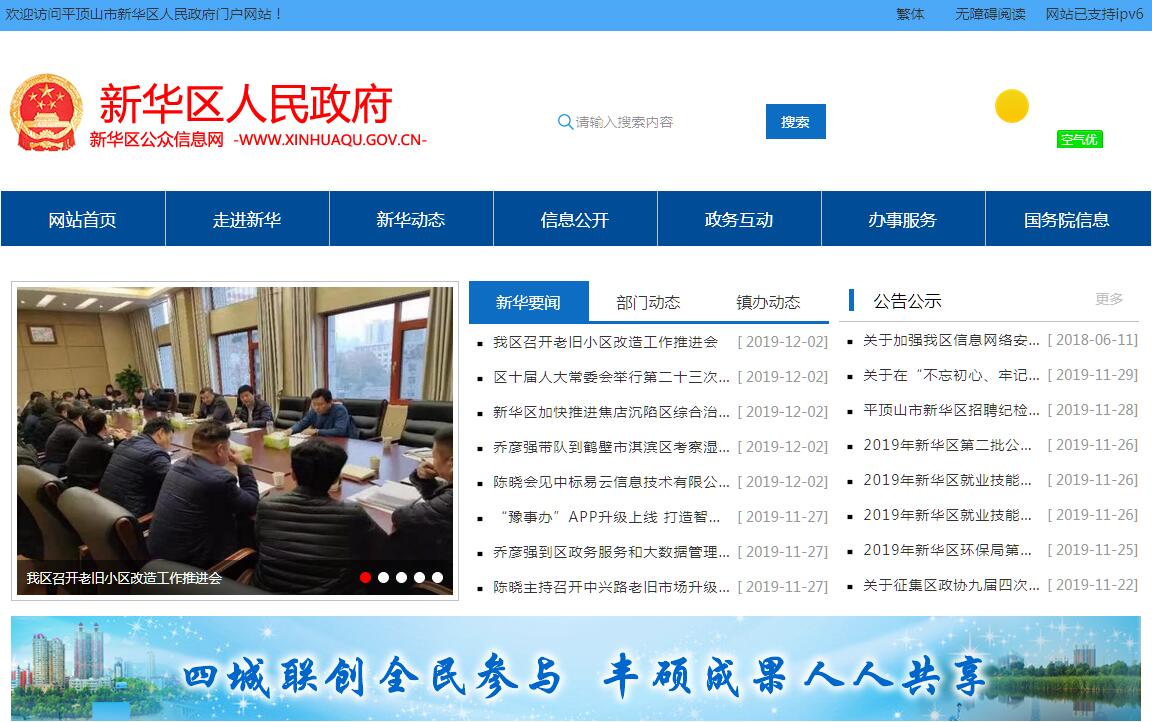Open the 信息公开 navigation menu

coord(575,219)
